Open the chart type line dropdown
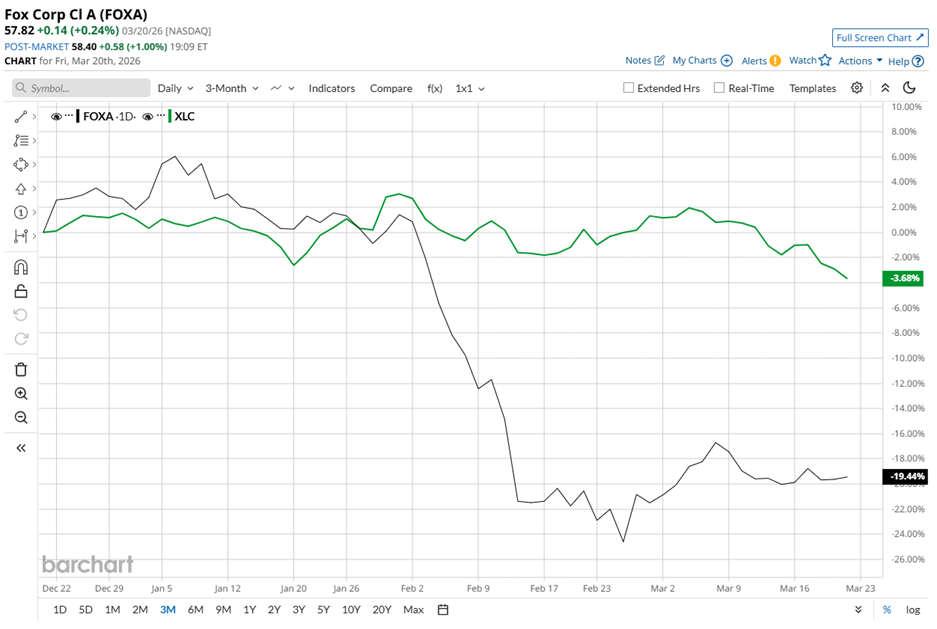 [283, 88]
